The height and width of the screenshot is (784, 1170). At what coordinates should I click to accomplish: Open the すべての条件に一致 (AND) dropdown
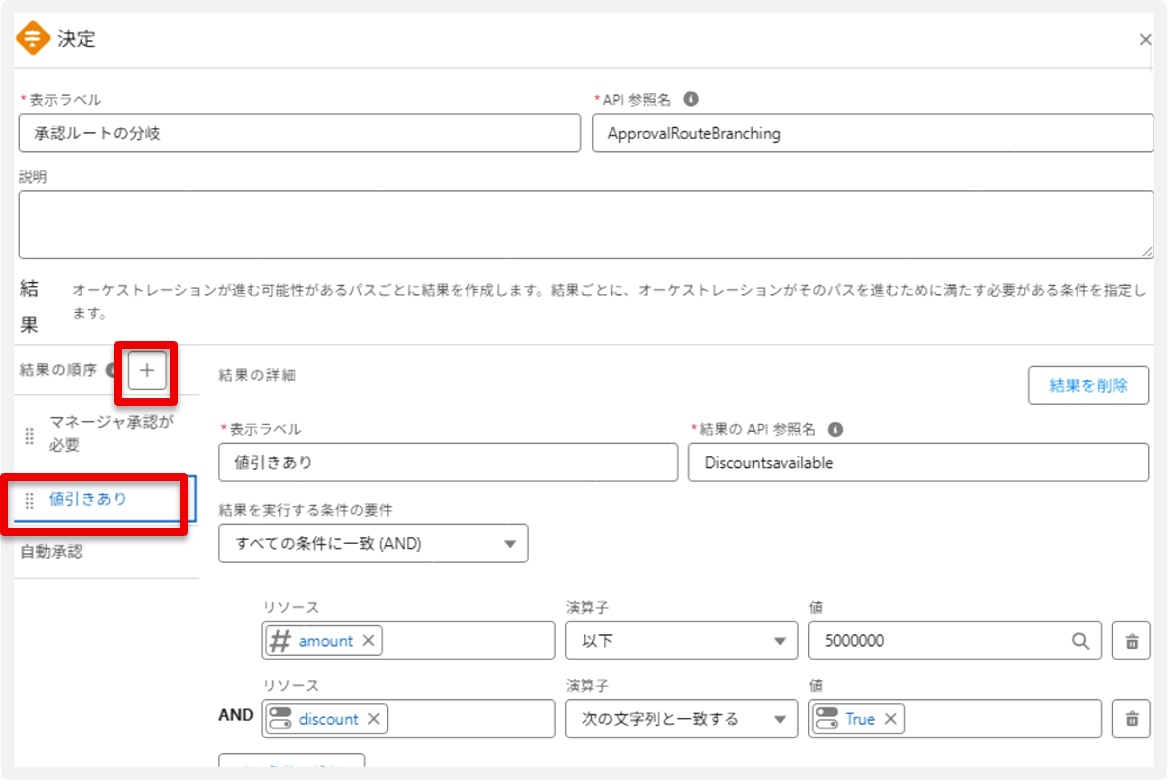pos(373,544)
